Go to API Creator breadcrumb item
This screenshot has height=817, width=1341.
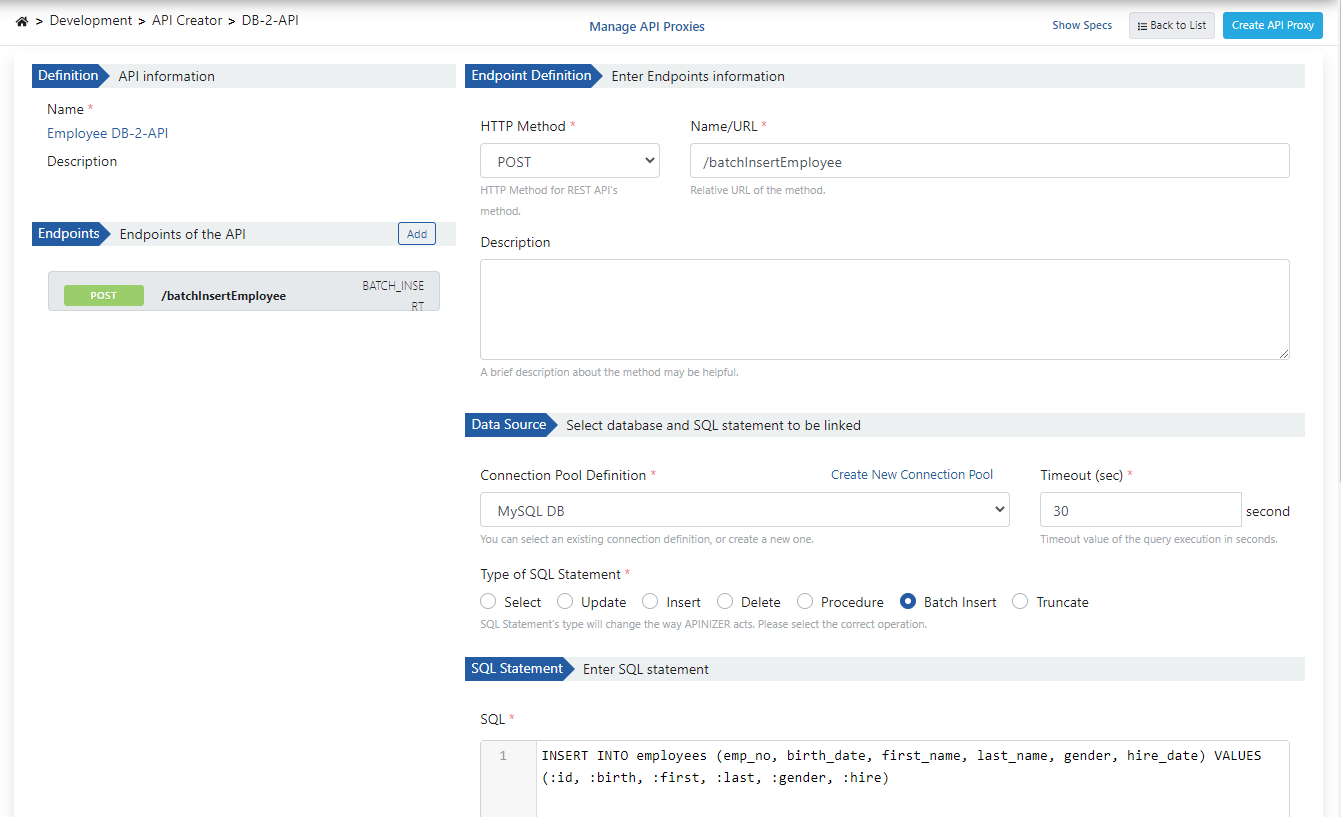(x=187, y=20)
